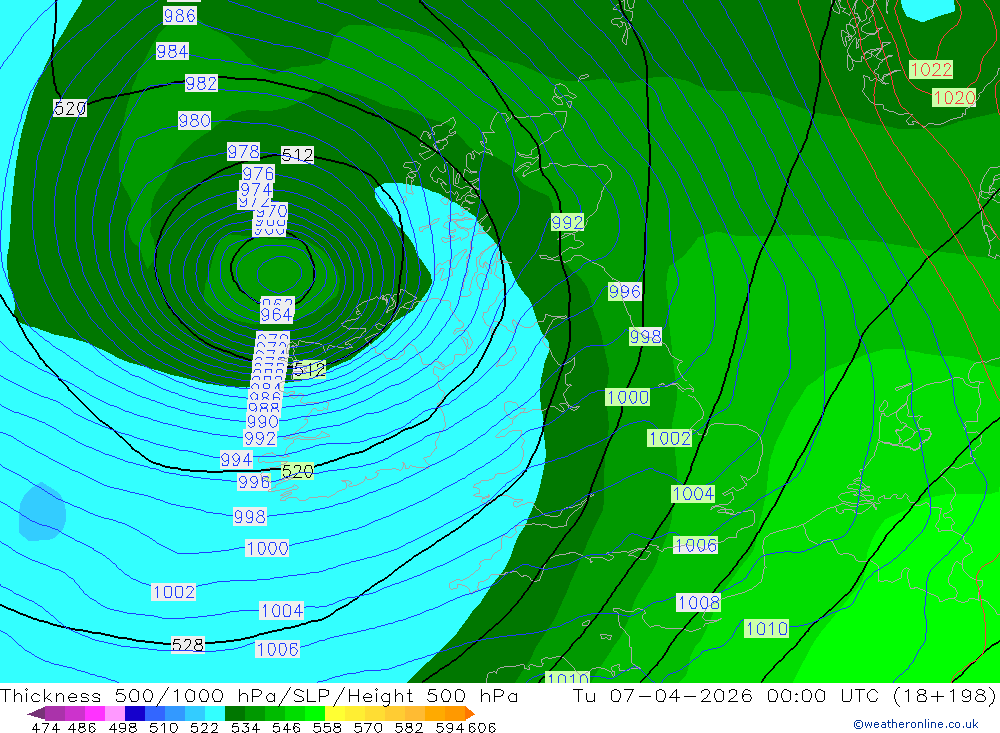
Task: Open the weatheronline.co.uk copyright link
Action: 916,724
